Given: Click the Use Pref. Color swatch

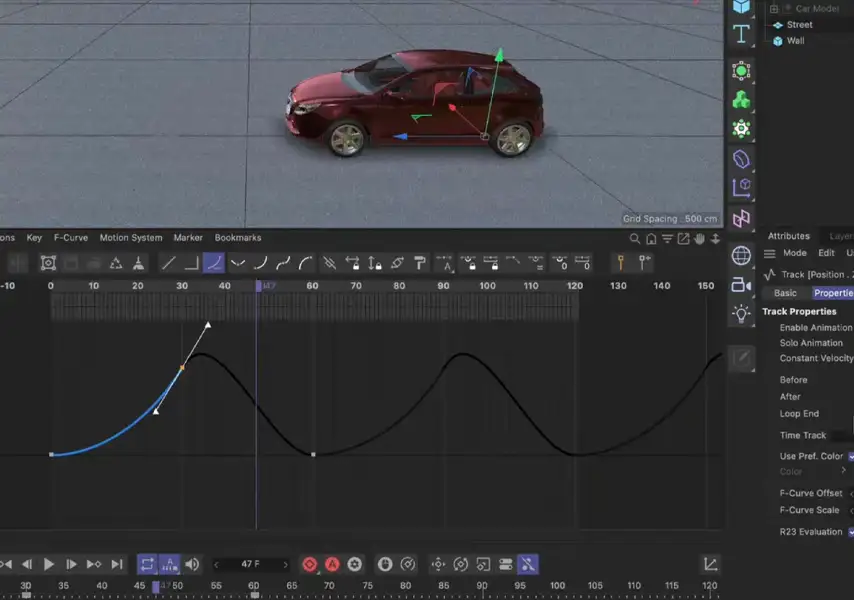Looking at the screenshot, I should tap(850, 455).
